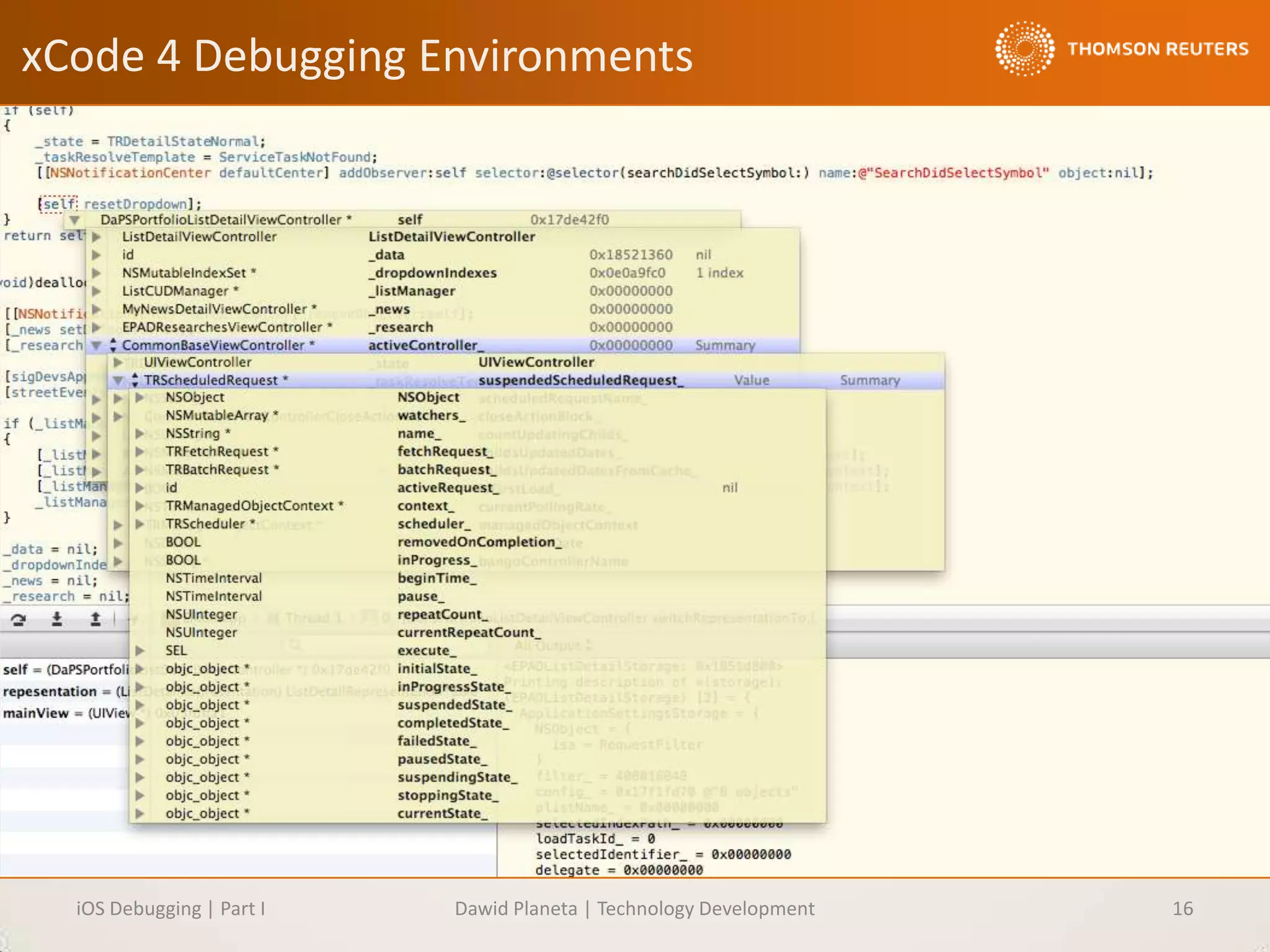Select the currentRepeatCount_ row
This screenshot has width=1270, height=952.
point(477,632)
